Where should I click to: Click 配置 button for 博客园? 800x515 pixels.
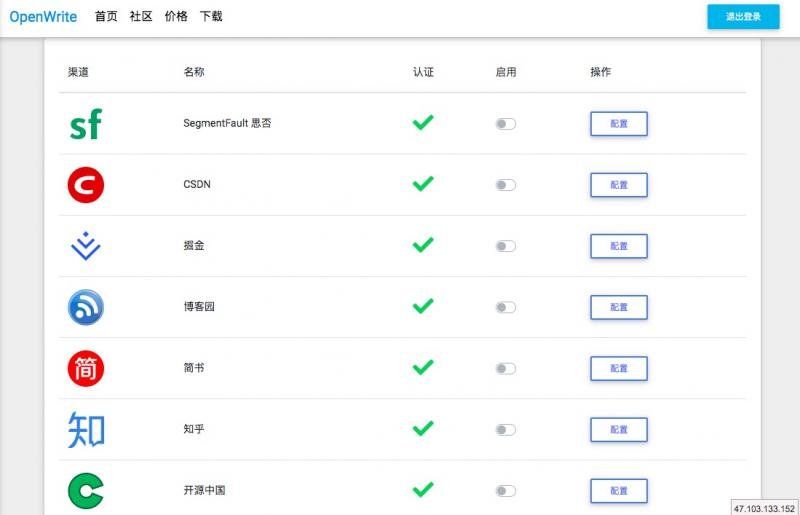coord(618,307)
